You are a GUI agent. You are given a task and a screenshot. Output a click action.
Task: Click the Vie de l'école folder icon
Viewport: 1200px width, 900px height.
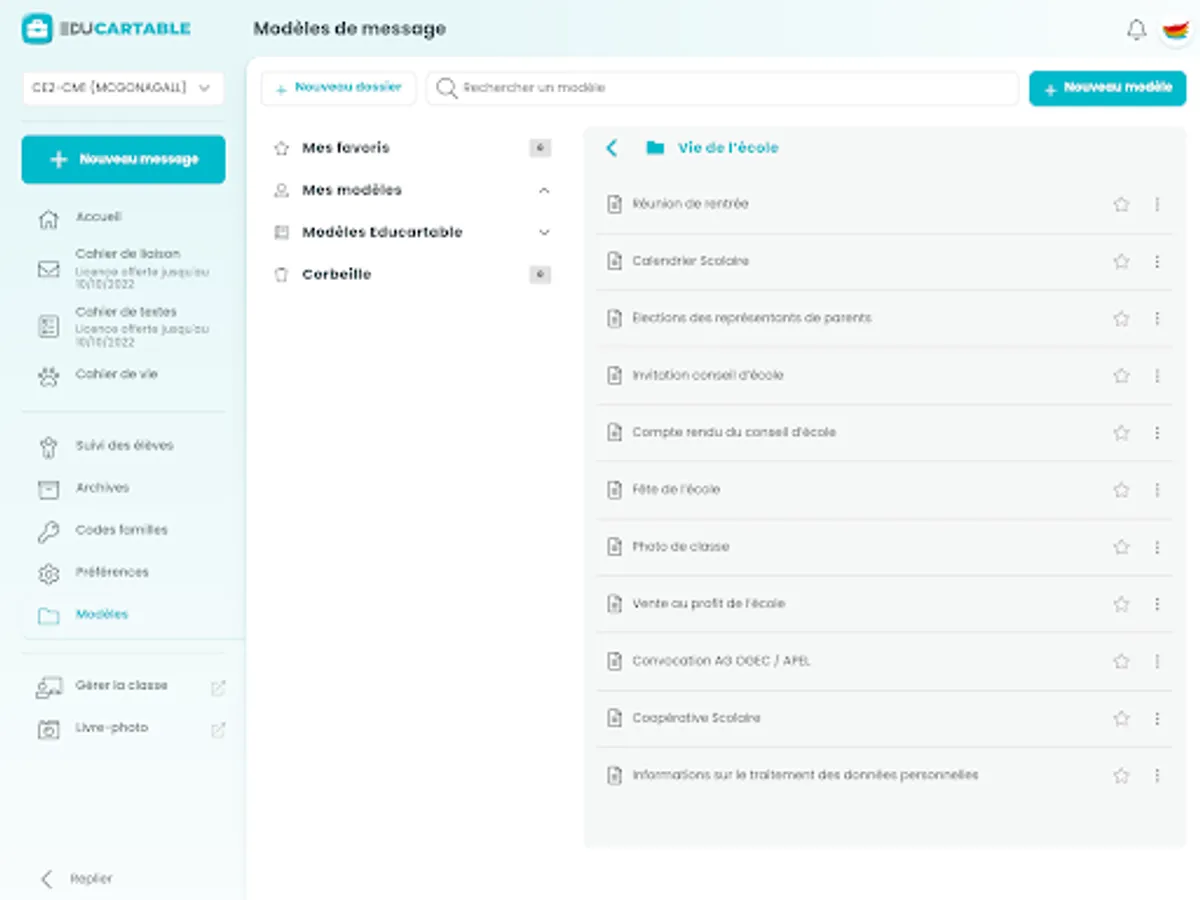click(x=655, y=148)
